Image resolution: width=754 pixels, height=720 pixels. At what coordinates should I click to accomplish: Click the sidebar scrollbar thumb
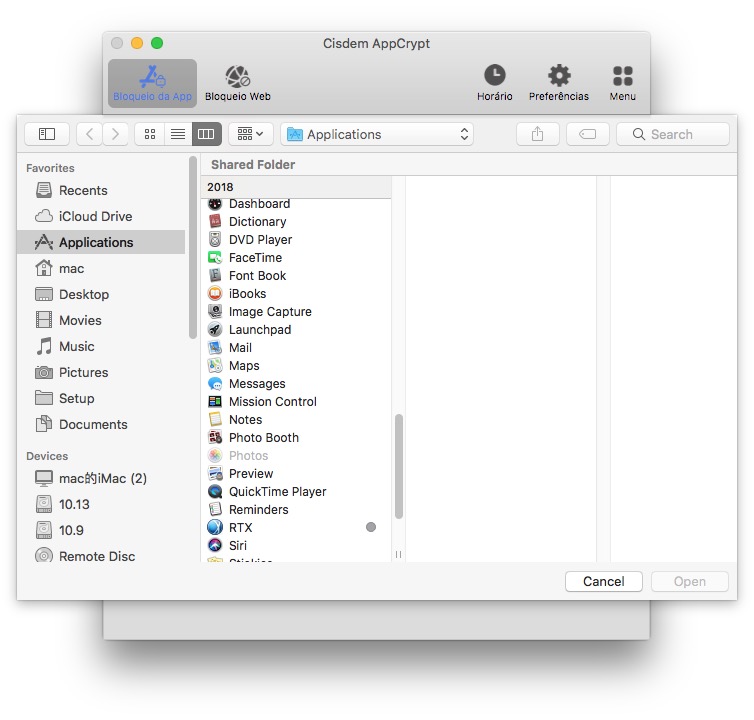[193, 248]
